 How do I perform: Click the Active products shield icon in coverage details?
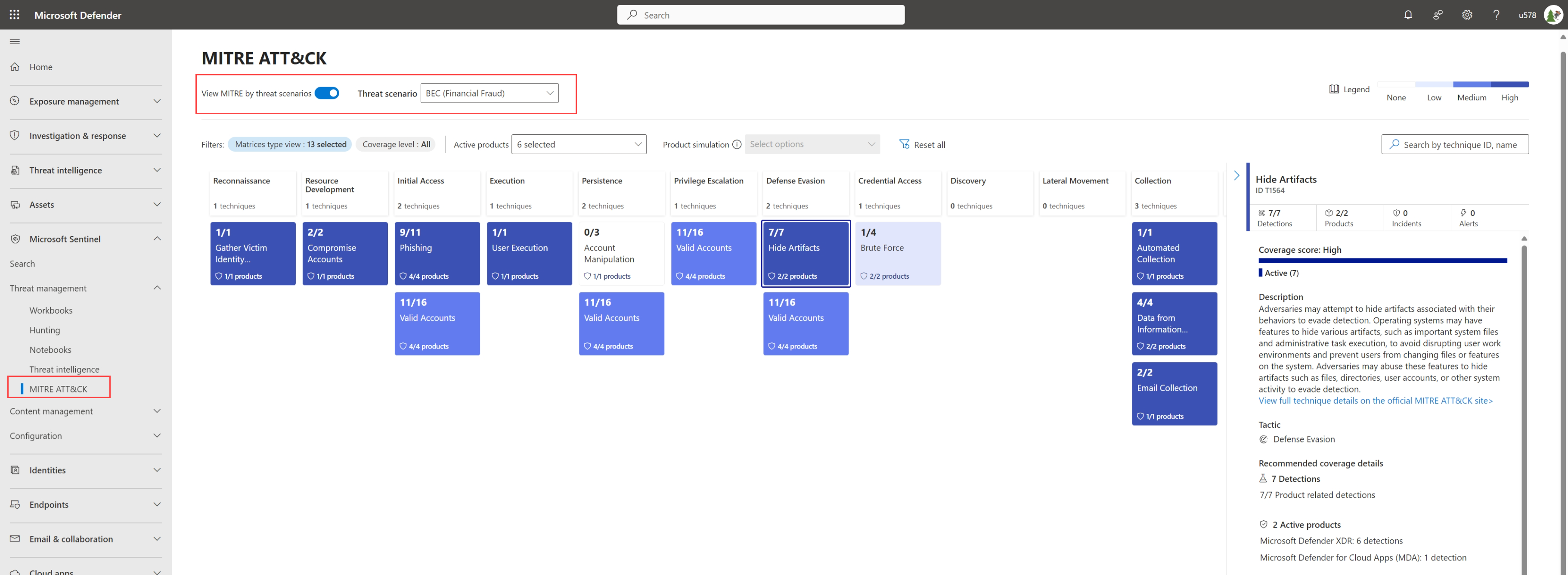(x=1264, y=523)
